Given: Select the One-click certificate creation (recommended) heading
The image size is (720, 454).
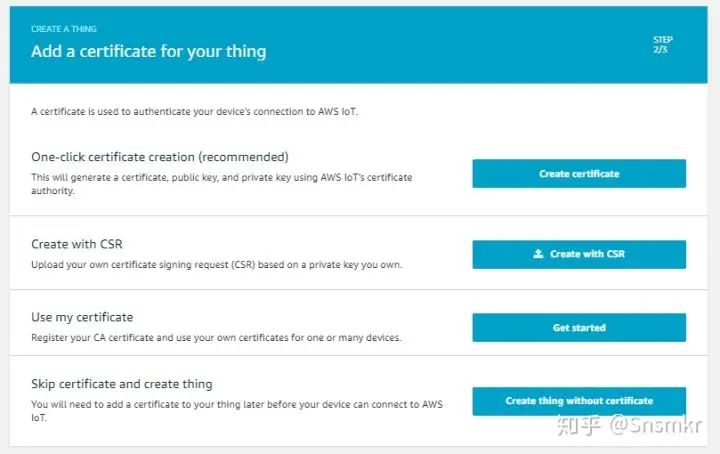Looking at the screenshot, I should click(x=160, y=157).
